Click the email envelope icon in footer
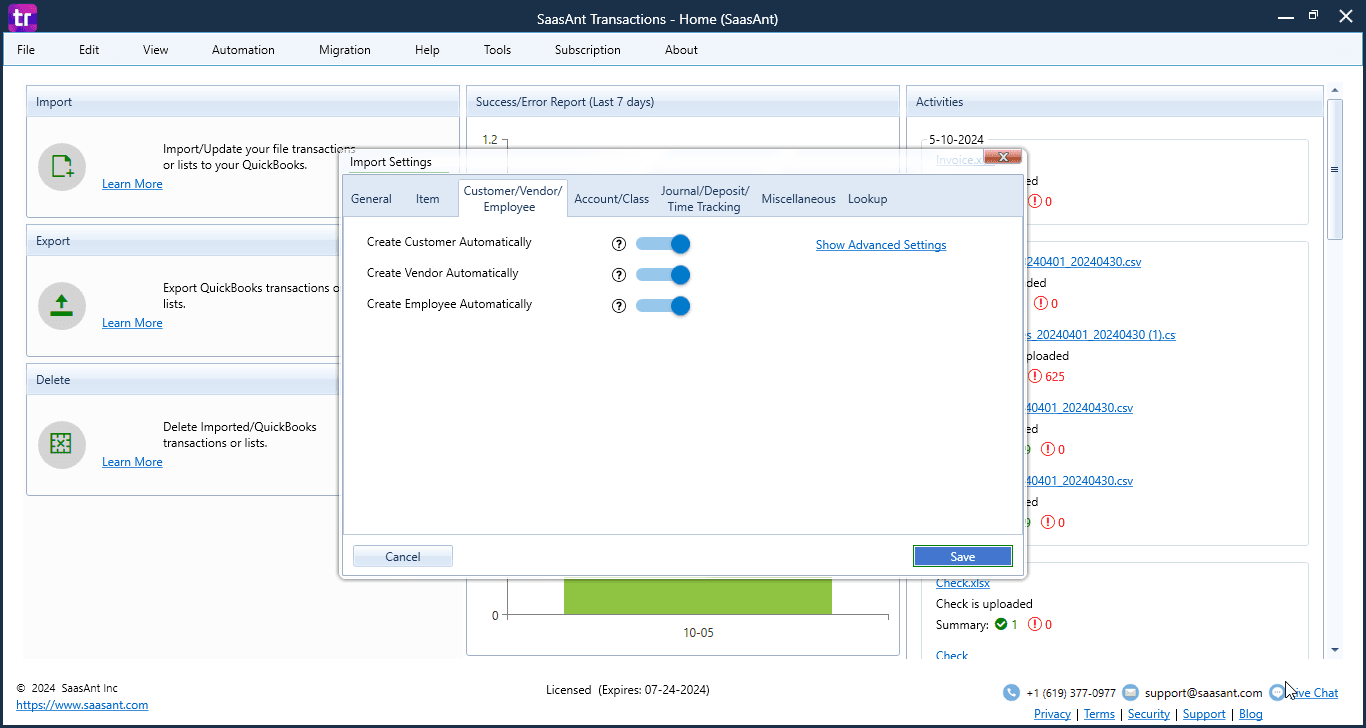The width and height of the screenshot is (1366, 728). coord(1130,693)
